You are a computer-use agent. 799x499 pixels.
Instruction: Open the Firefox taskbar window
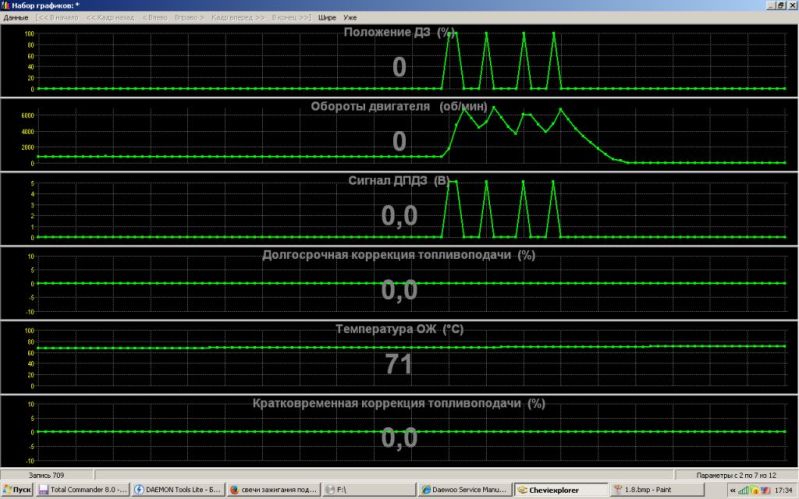270,490
